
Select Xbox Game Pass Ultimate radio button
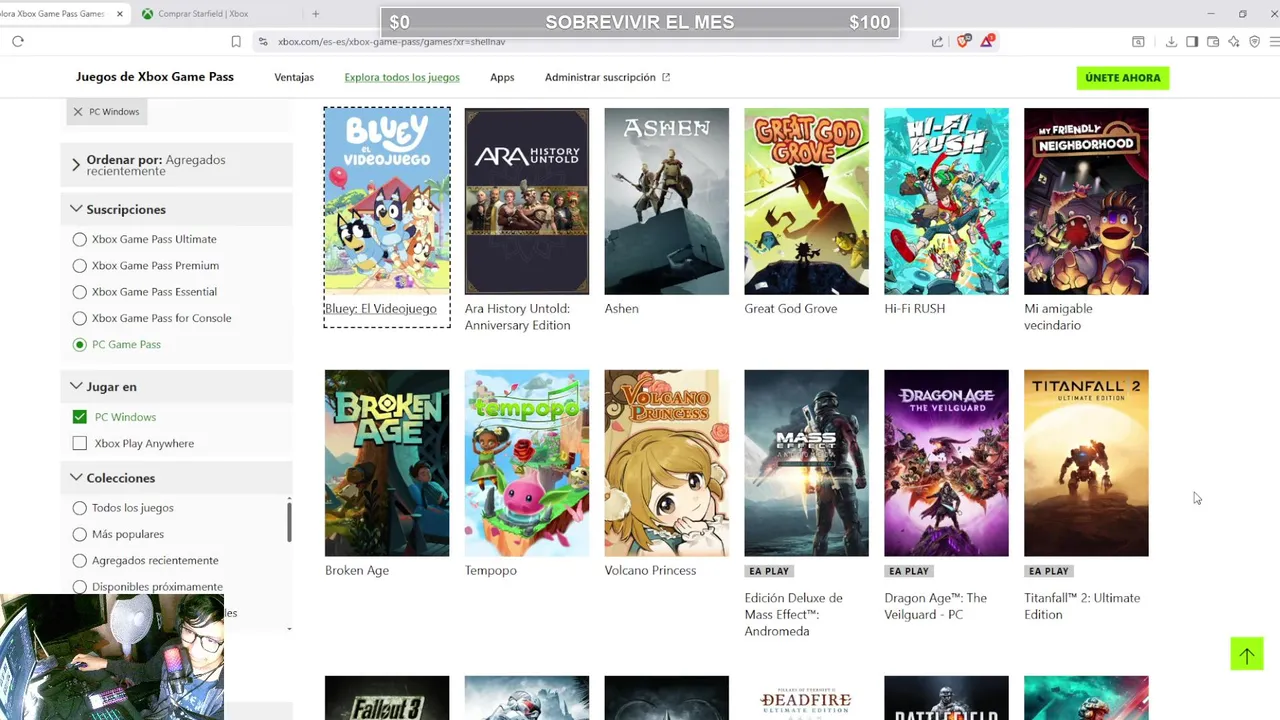(x=80, y=239)
